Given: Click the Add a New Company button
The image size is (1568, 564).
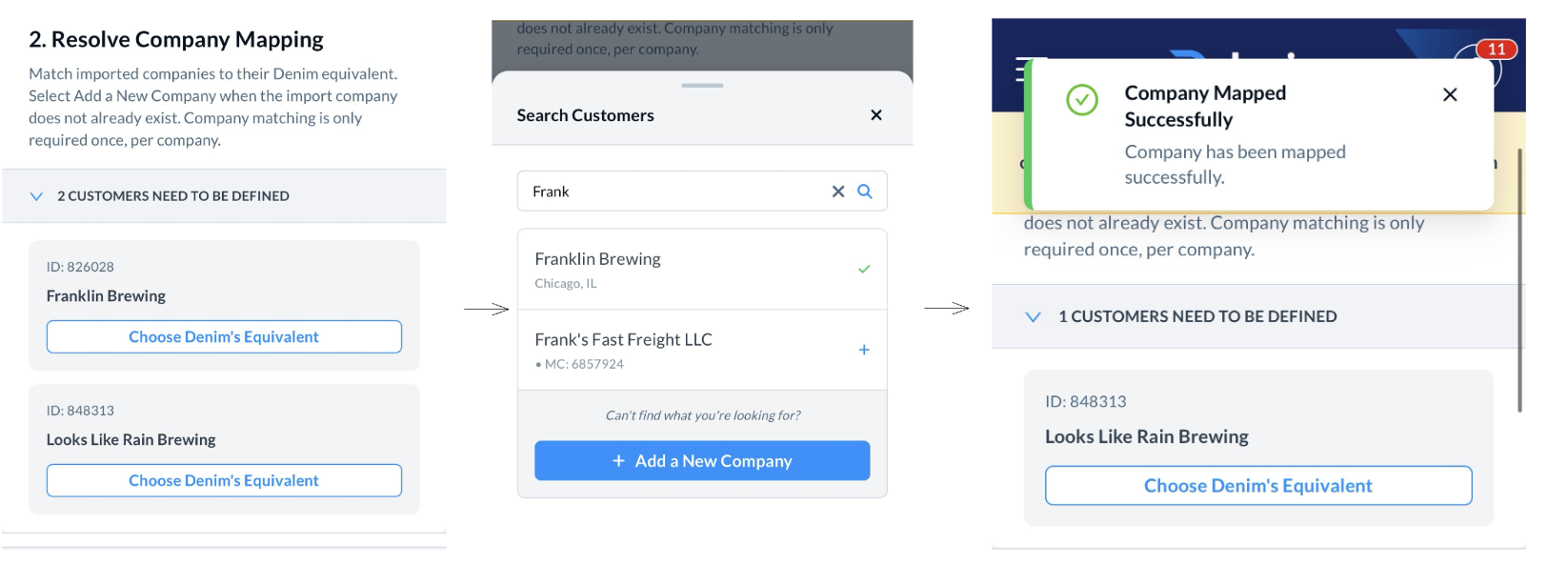Looking at the screenshot, I should coord(702,461).
